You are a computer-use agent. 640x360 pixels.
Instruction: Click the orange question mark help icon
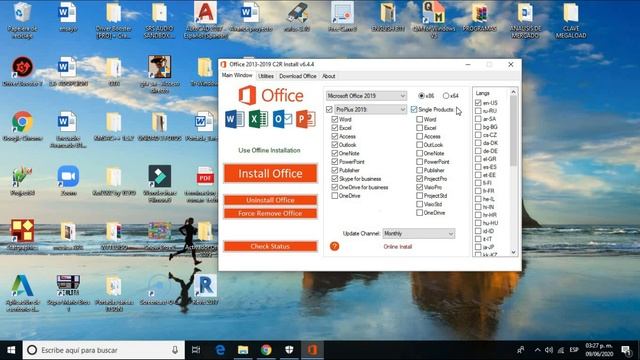334,246
